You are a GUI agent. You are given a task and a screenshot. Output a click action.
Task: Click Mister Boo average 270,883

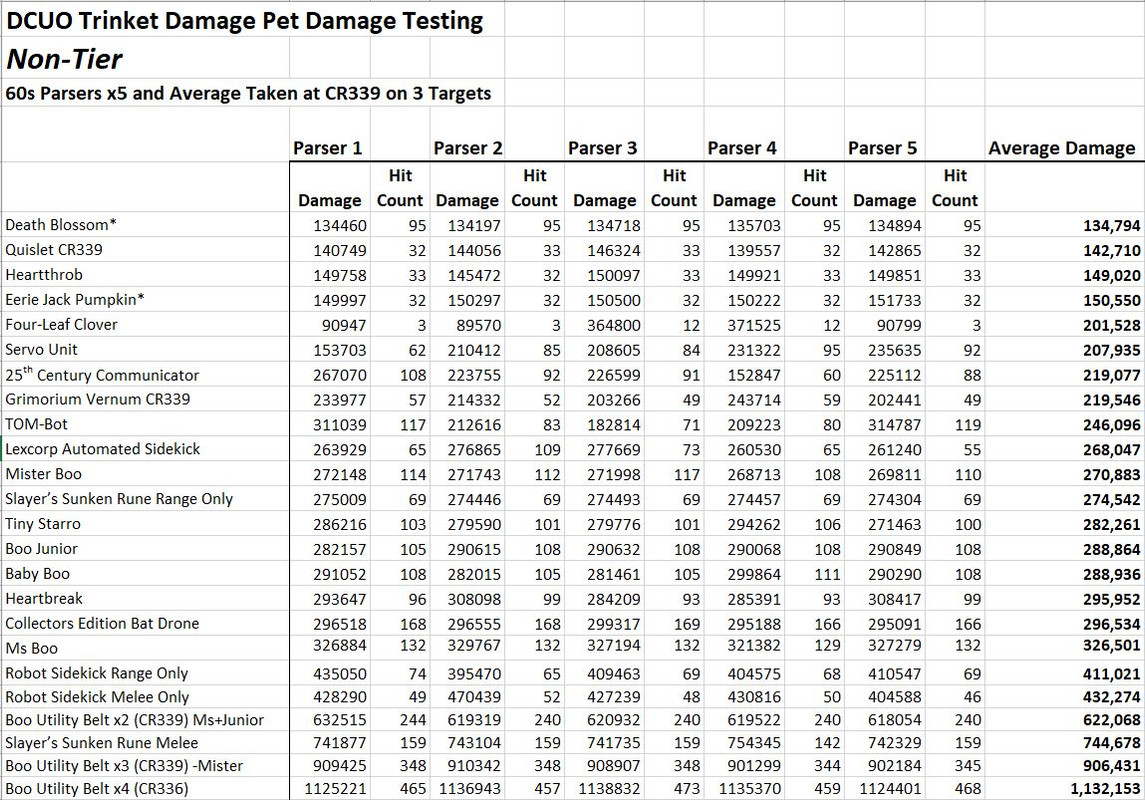point(1111,474)
